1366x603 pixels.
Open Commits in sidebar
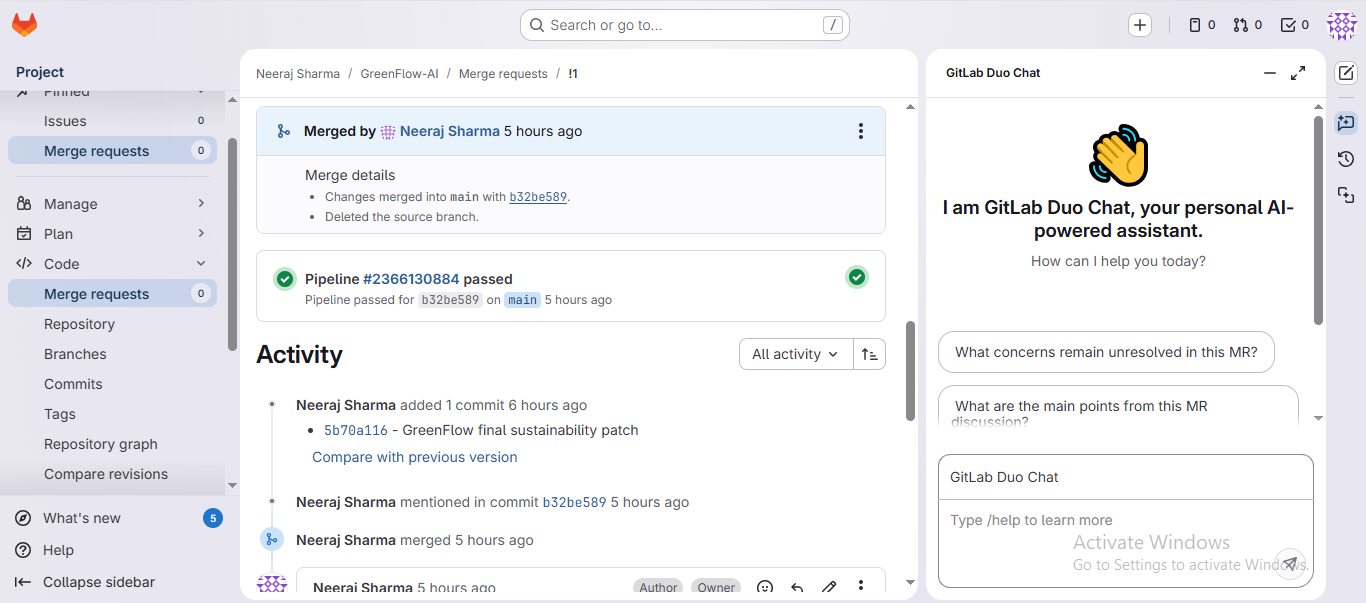pos(112,384)
